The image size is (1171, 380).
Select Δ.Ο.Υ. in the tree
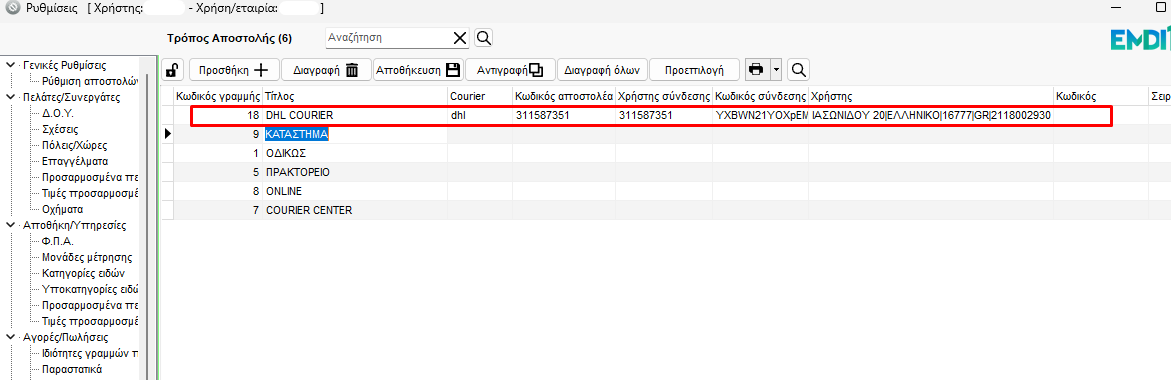coord(58,113)
